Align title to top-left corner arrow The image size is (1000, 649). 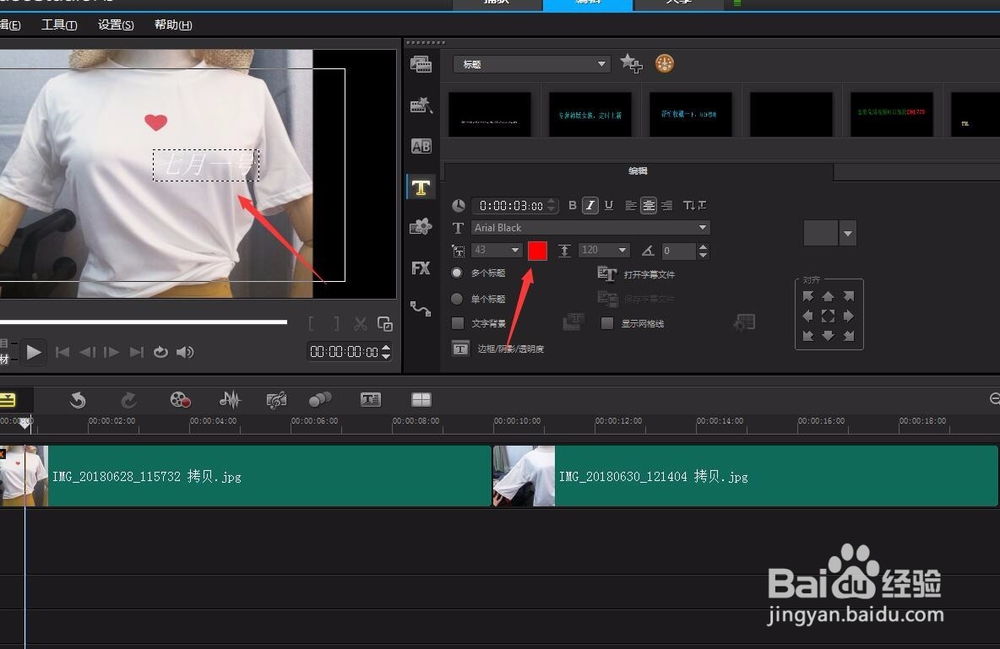808,296
